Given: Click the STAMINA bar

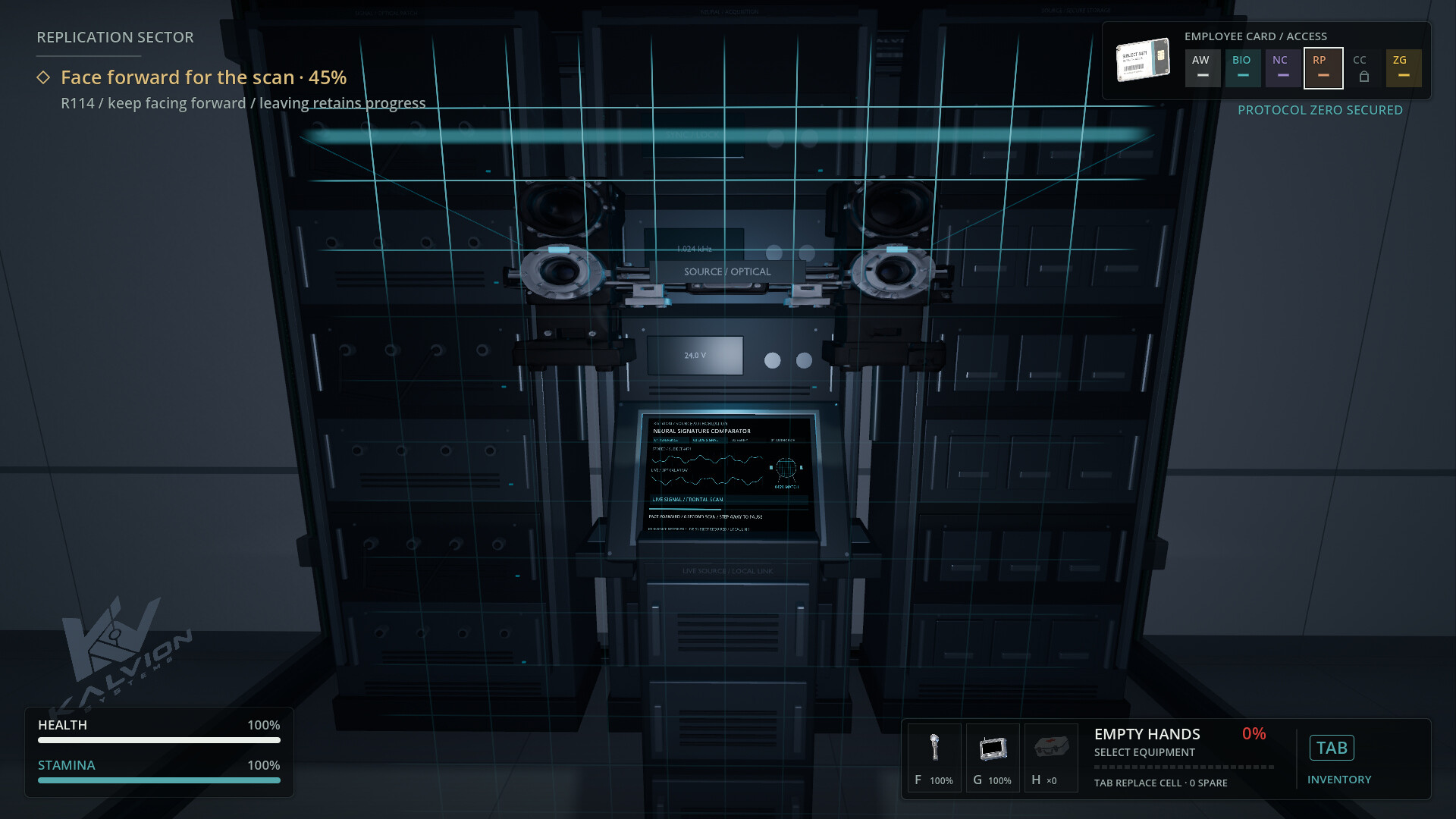Looking at the screenshot, I should [159, 780].
